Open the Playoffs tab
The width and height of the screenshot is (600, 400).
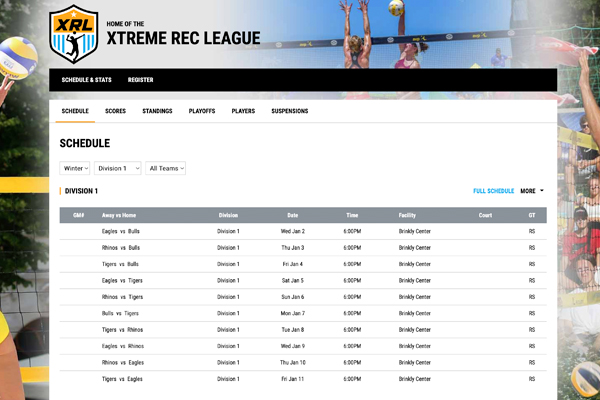(202, 111)
